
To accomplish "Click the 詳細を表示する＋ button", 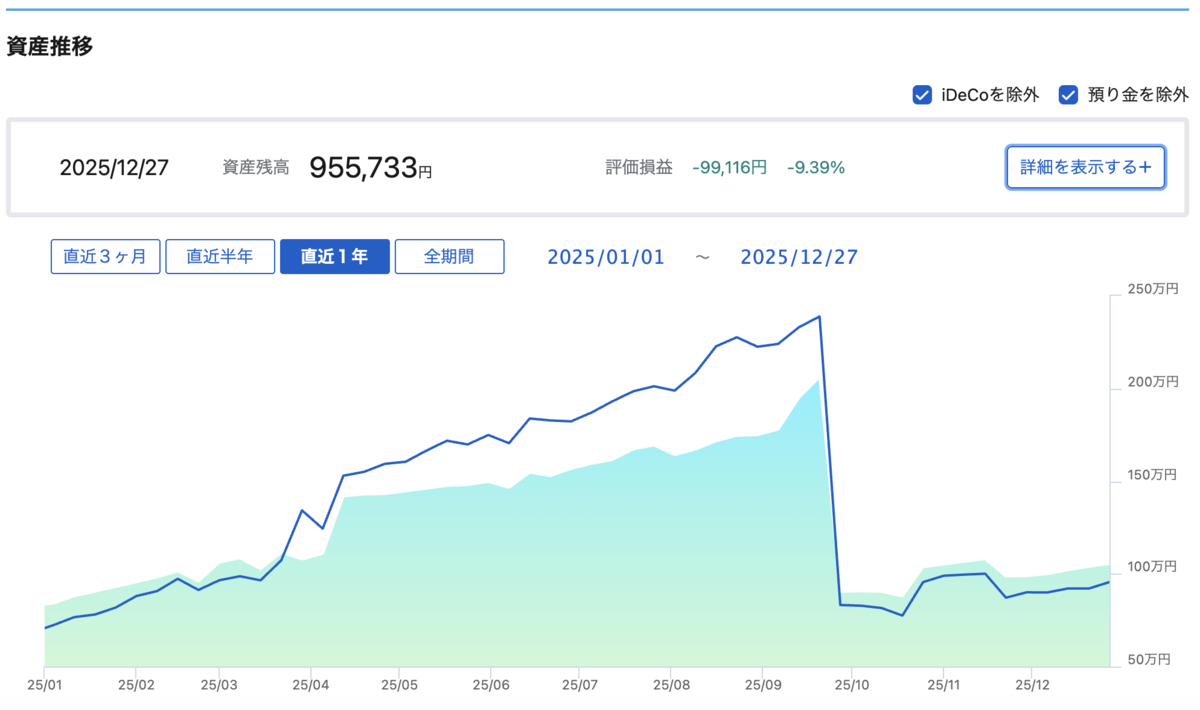I will 1085,167.
